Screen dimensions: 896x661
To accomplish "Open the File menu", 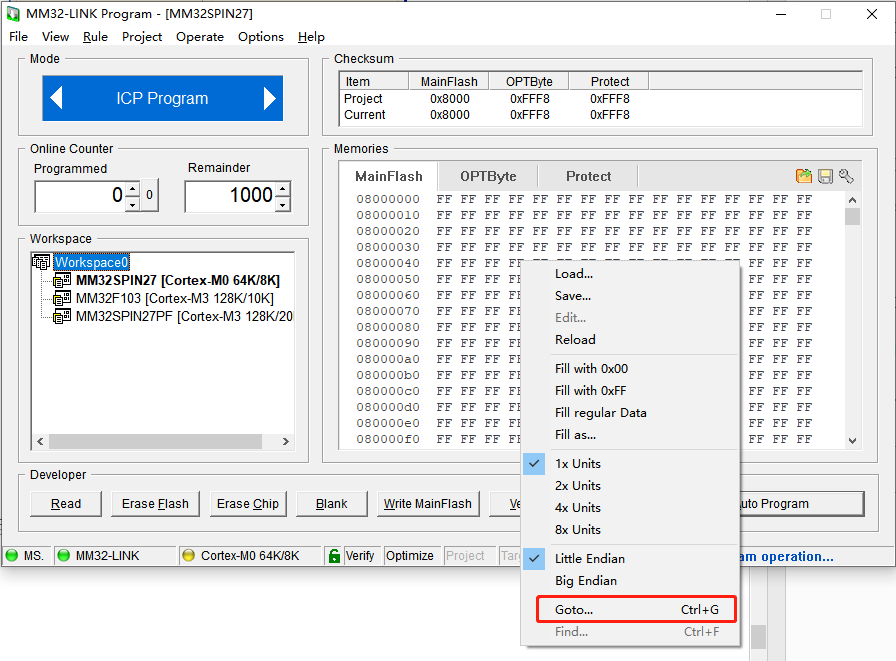I will coord(18,37).
